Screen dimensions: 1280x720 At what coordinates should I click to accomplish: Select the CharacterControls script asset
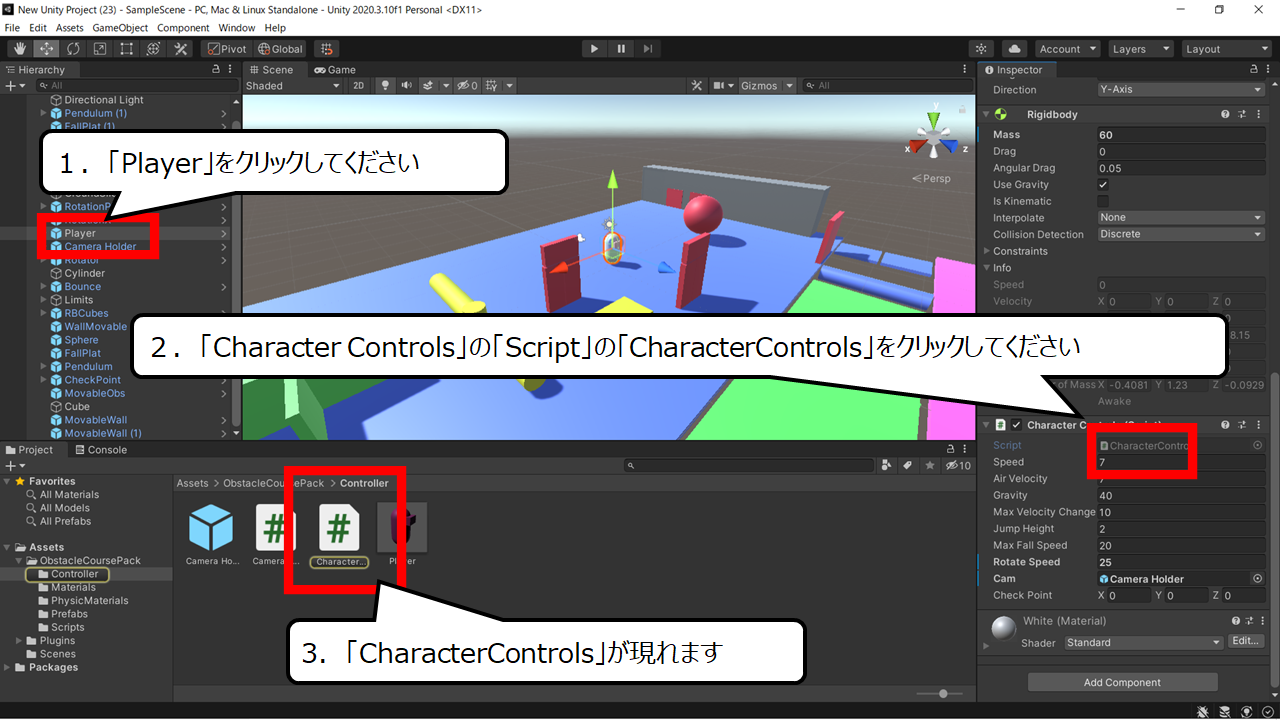tap(339, 535)
